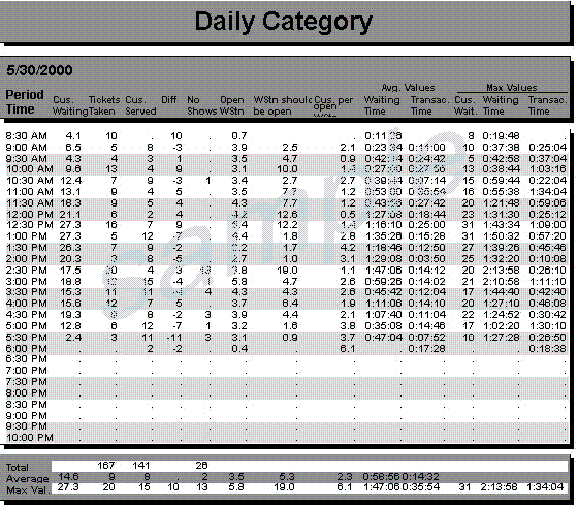Select the 9:00 AM period row label
The image size is (576, 506).
(26, 148)
